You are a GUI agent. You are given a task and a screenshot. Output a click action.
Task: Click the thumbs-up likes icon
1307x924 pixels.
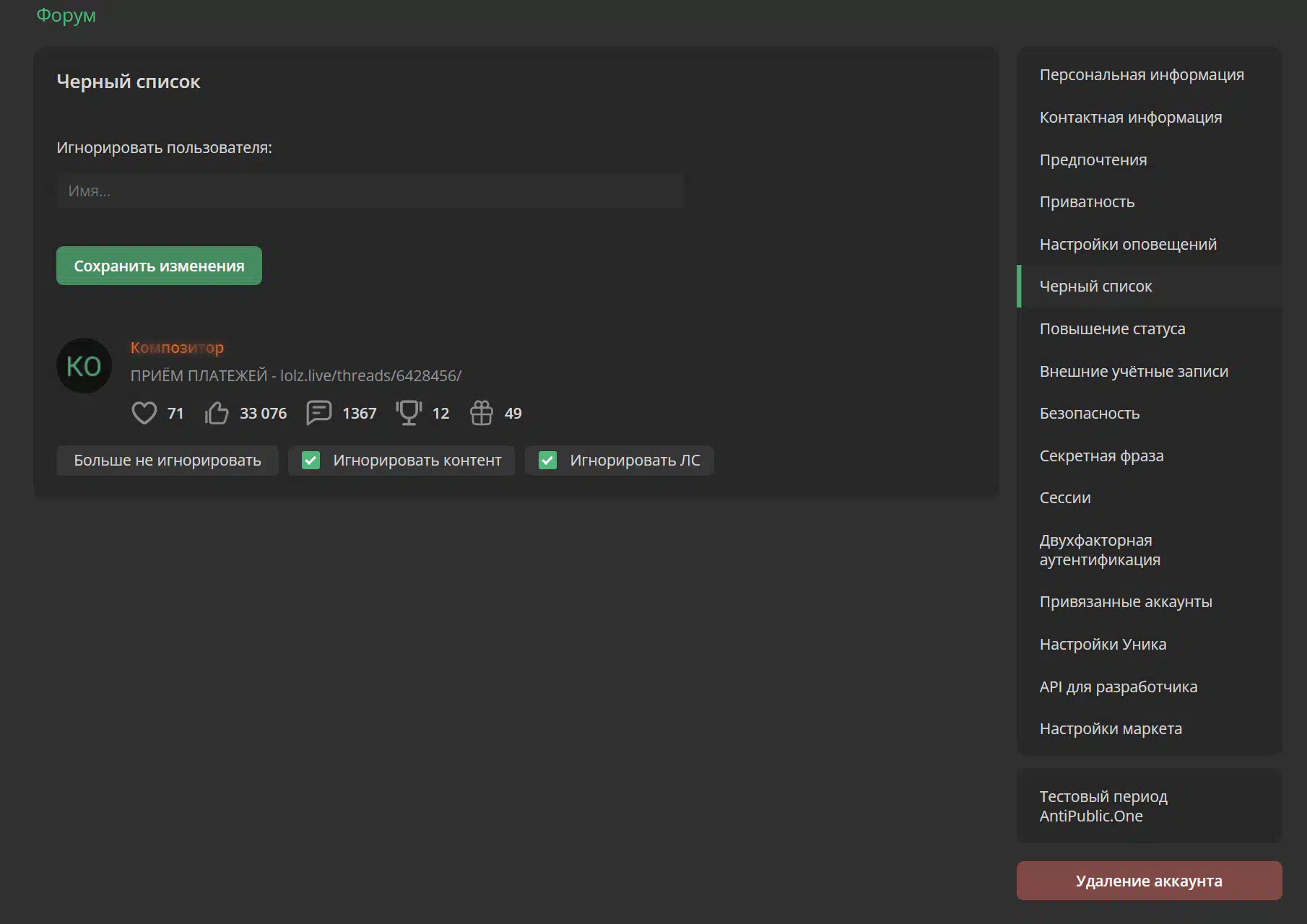point(217,413)
